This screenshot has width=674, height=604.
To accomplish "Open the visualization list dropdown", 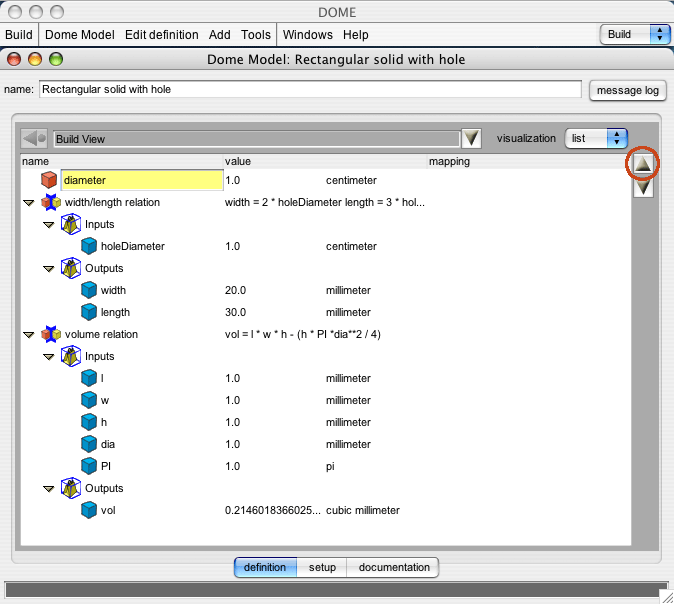I will point(596,138).
